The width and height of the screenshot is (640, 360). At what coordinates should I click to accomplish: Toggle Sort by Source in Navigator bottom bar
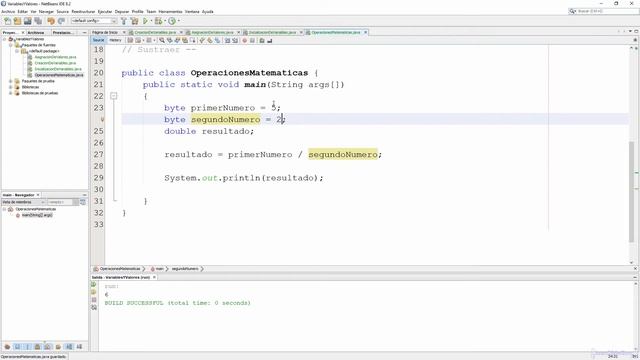point(79,347)
